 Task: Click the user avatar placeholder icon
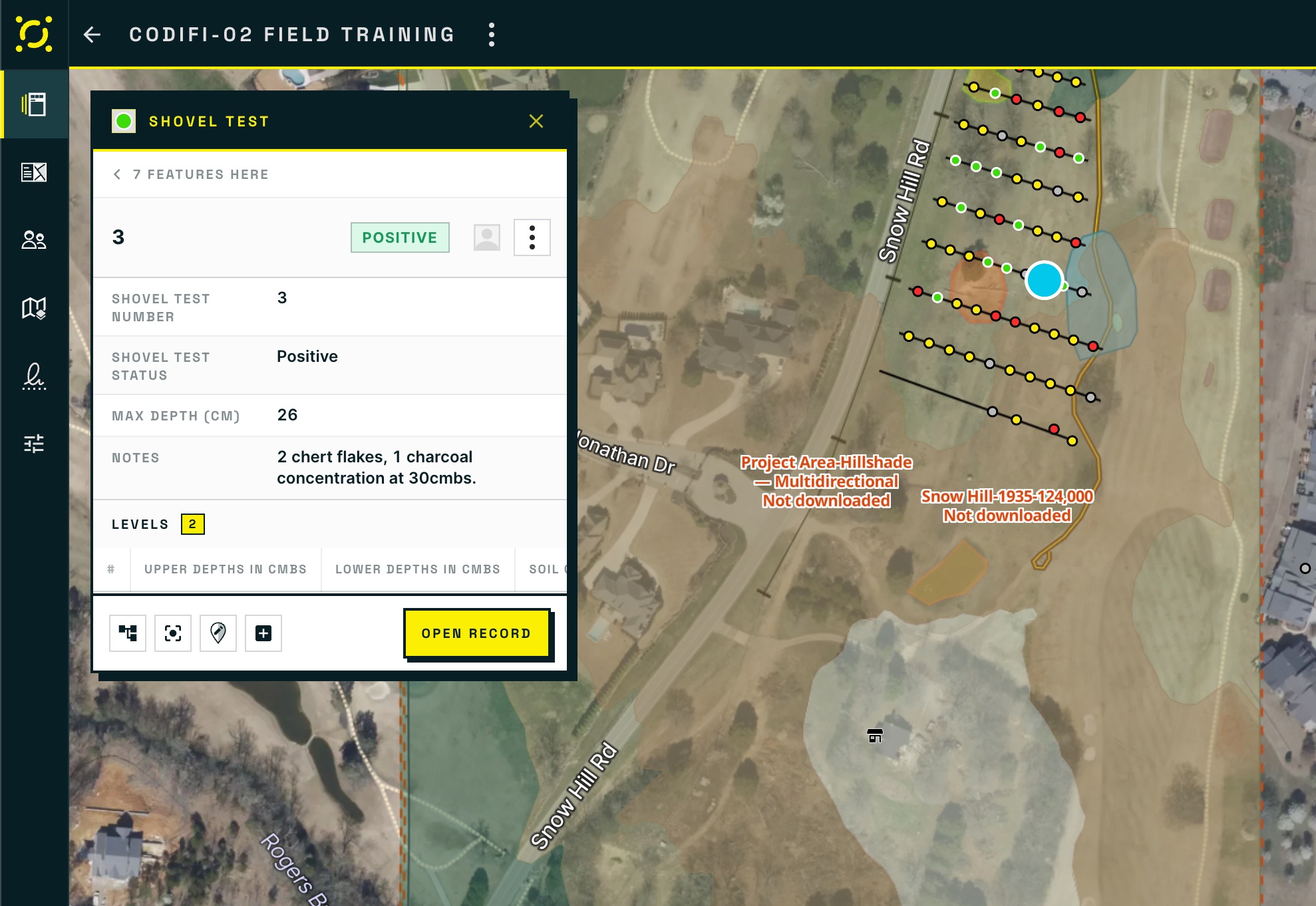point(487,237)
